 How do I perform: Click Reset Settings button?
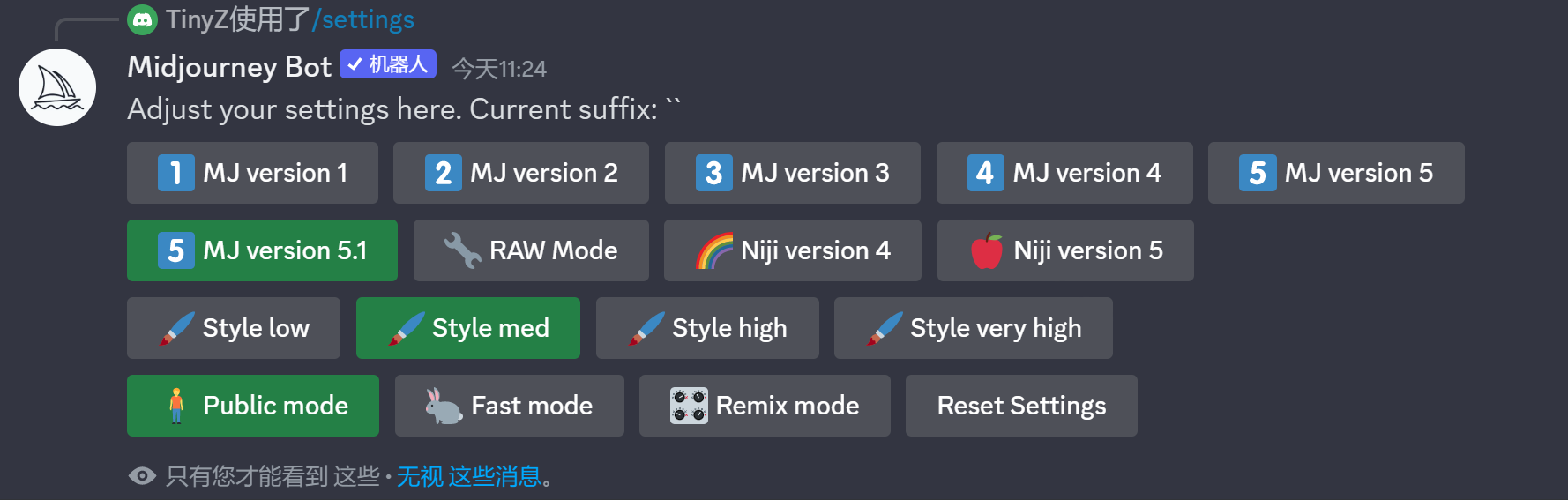pos(1021,406)
